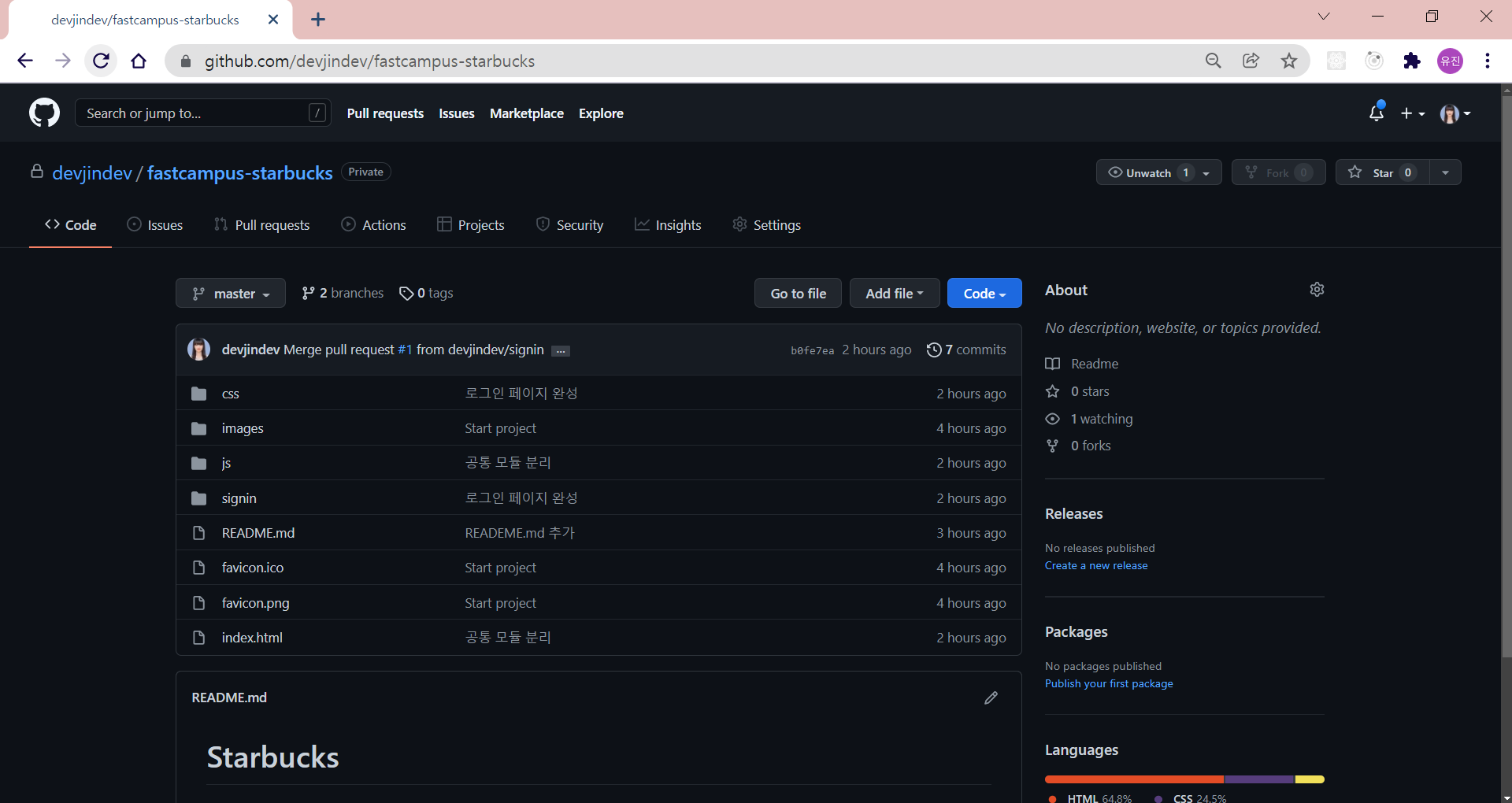The width and height of the screenshot is (1512, 803).
Task: Open global Pull requests nav link
Action: 385,113
